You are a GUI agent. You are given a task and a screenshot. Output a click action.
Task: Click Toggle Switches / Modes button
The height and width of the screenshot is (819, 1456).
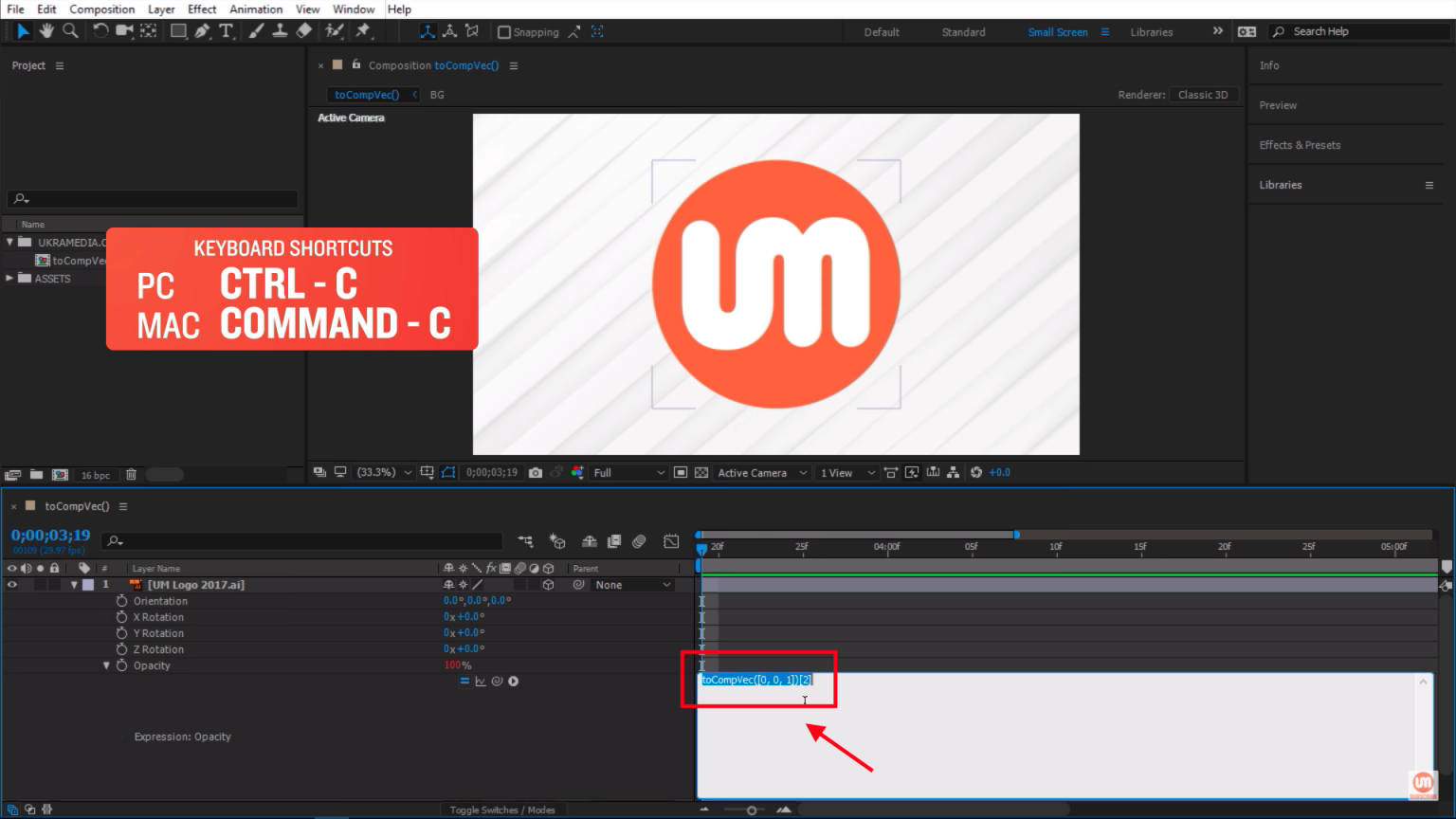[502, 810]
